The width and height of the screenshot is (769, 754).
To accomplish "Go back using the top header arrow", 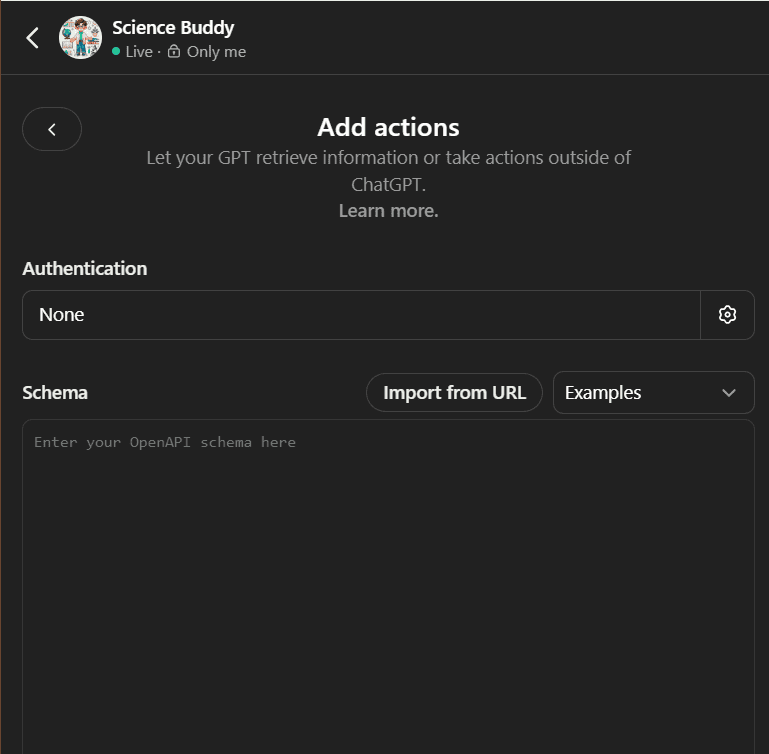I will click(32, 38).
